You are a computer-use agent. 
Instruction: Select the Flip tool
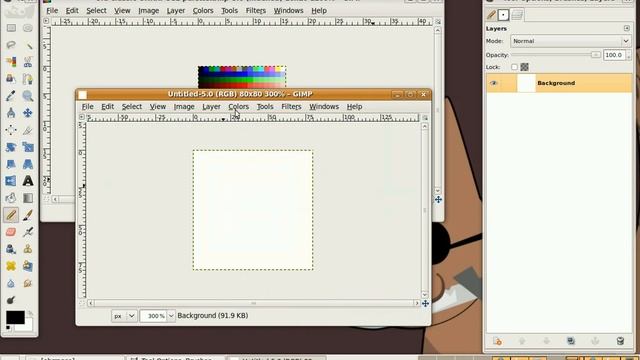tap(11, 181)
